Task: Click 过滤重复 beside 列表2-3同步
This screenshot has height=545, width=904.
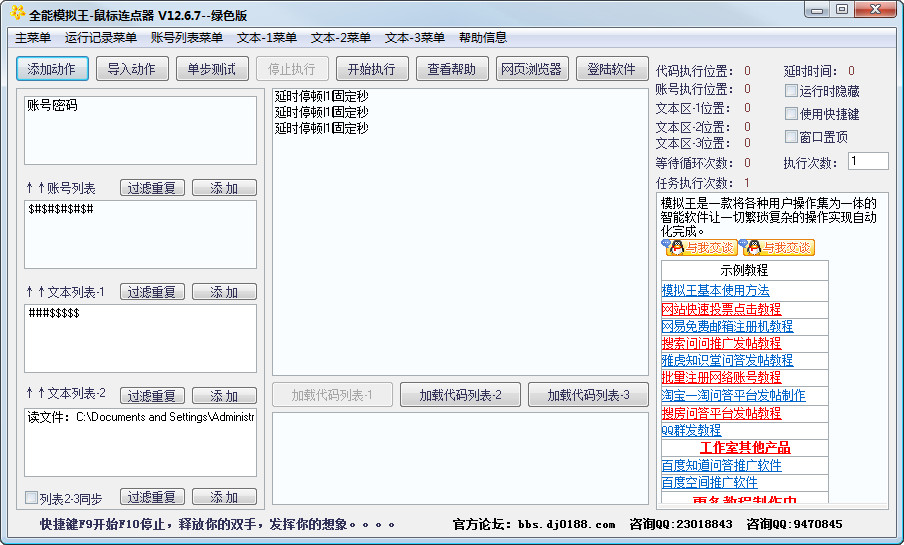Action: point(152,497)
